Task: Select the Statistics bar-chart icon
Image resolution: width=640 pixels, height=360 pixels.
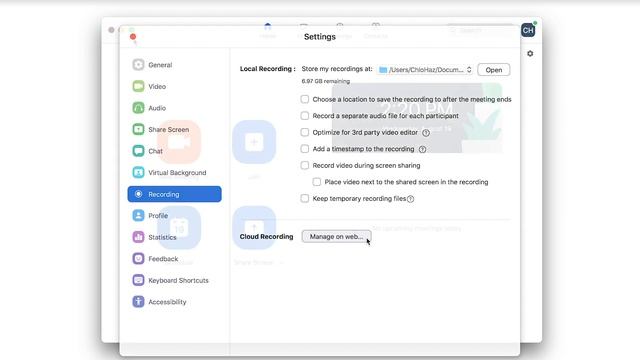Action: click(138, 237)
